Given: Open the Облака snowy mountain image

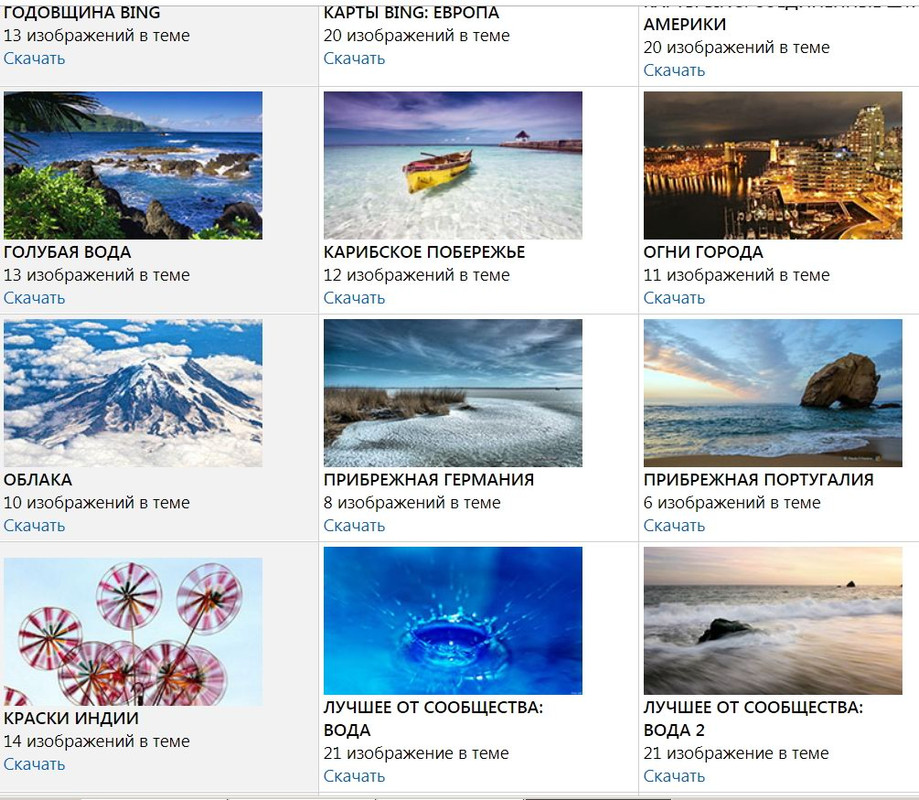Looking at the screenshot, I should 133,393.
